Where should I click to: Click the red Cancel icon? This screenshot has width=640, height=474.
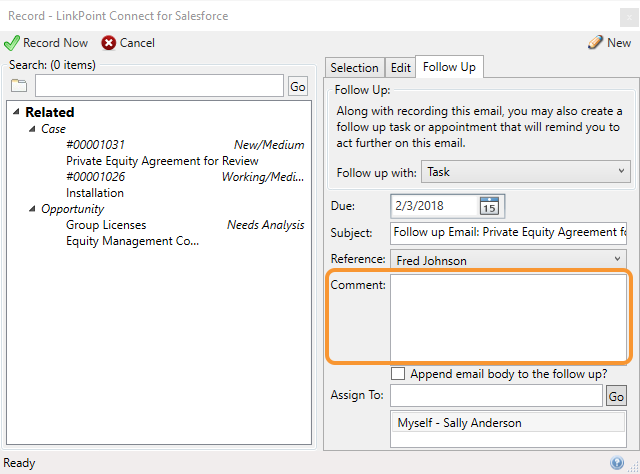click(109, 43)
